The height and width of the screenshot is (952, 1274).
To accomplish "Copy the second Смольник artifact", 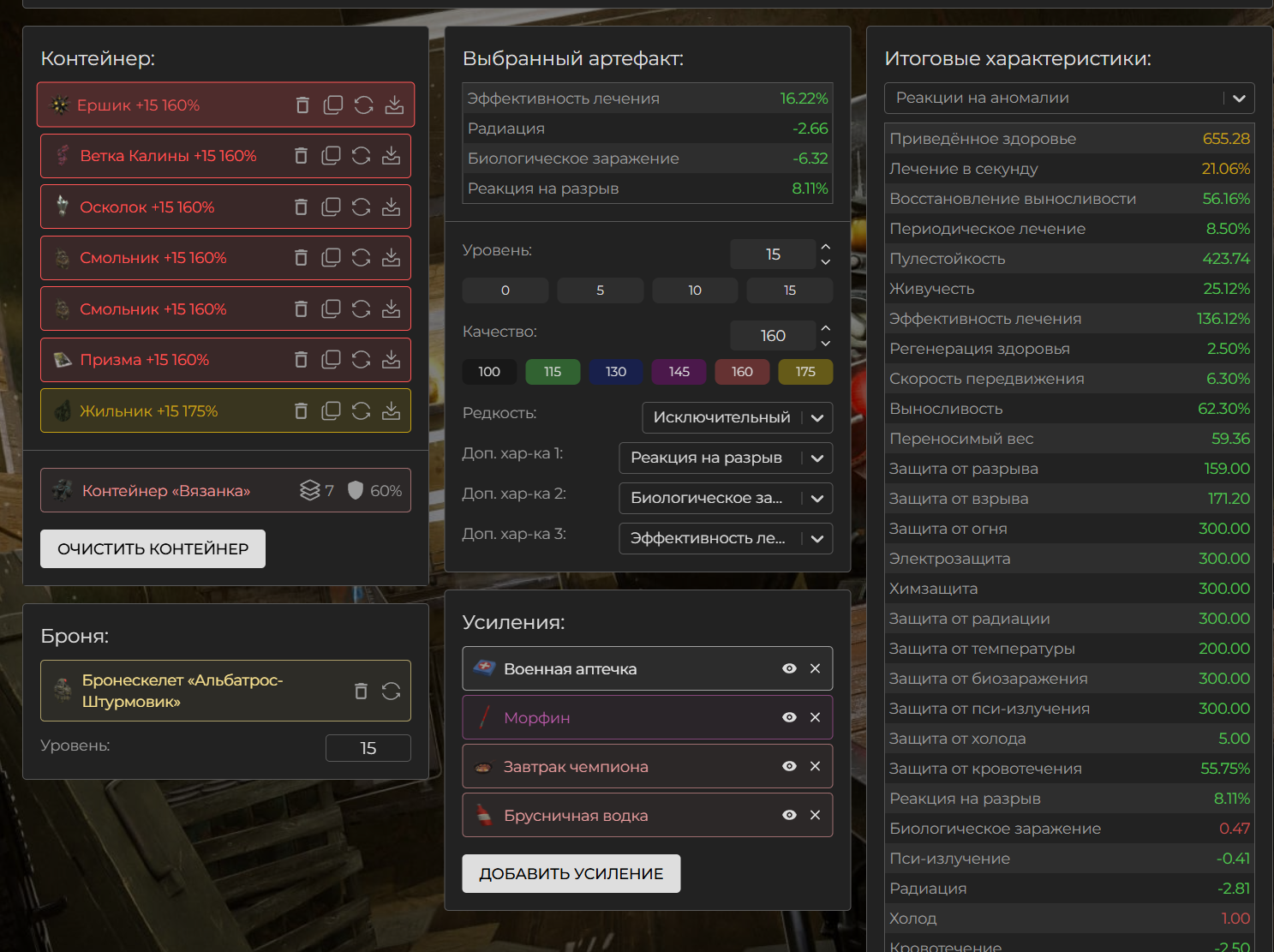I will tap(331, 309).
